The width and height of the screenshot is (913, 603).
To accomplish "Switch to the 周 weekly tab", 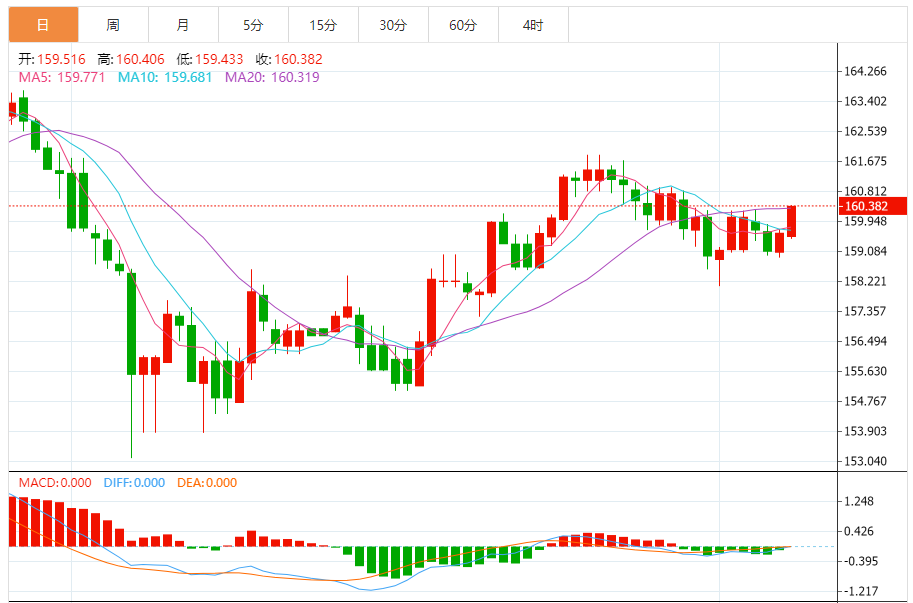I will pos(114,25).
